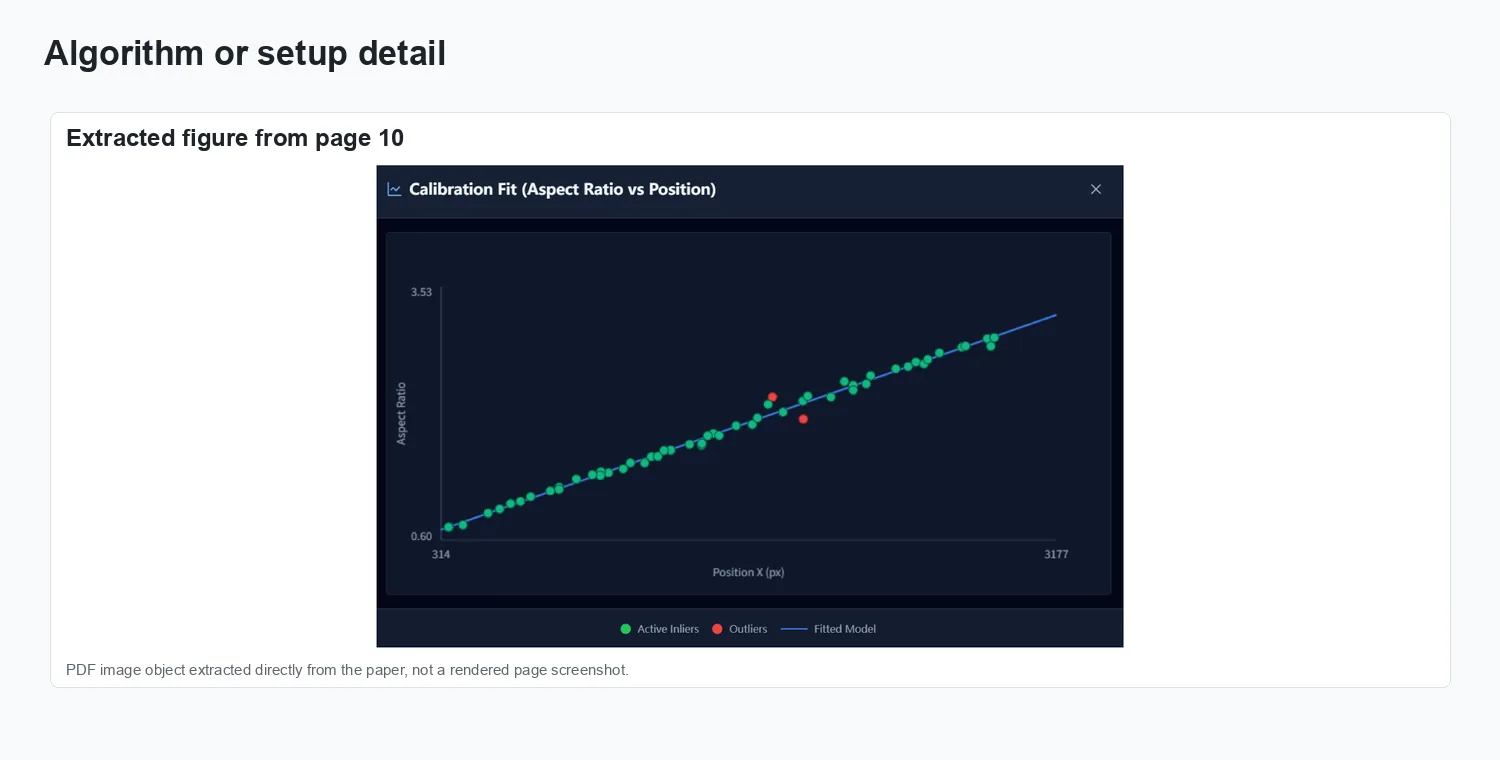The height and width of the screenshot is (760, 1500).
Task: Click the extracted calibration fit figure image
Action: click(x=750, y=406)
